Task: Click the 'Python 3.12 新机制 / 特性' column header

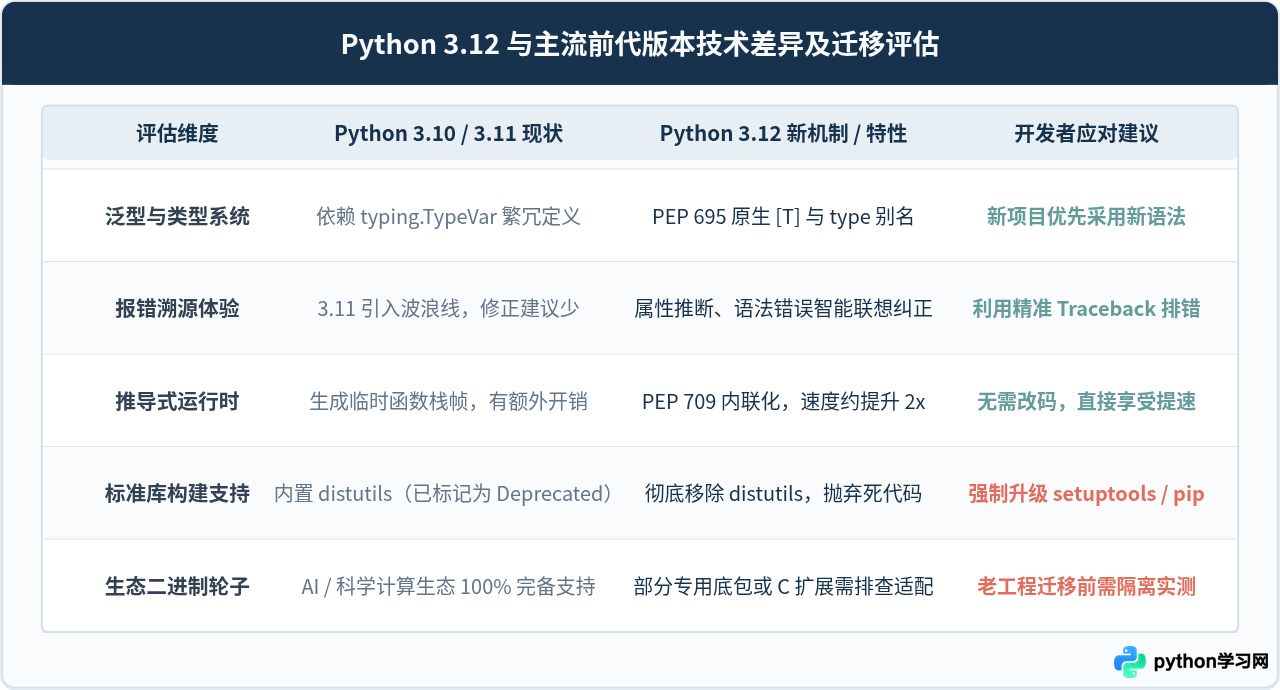Action: [783, 134]
